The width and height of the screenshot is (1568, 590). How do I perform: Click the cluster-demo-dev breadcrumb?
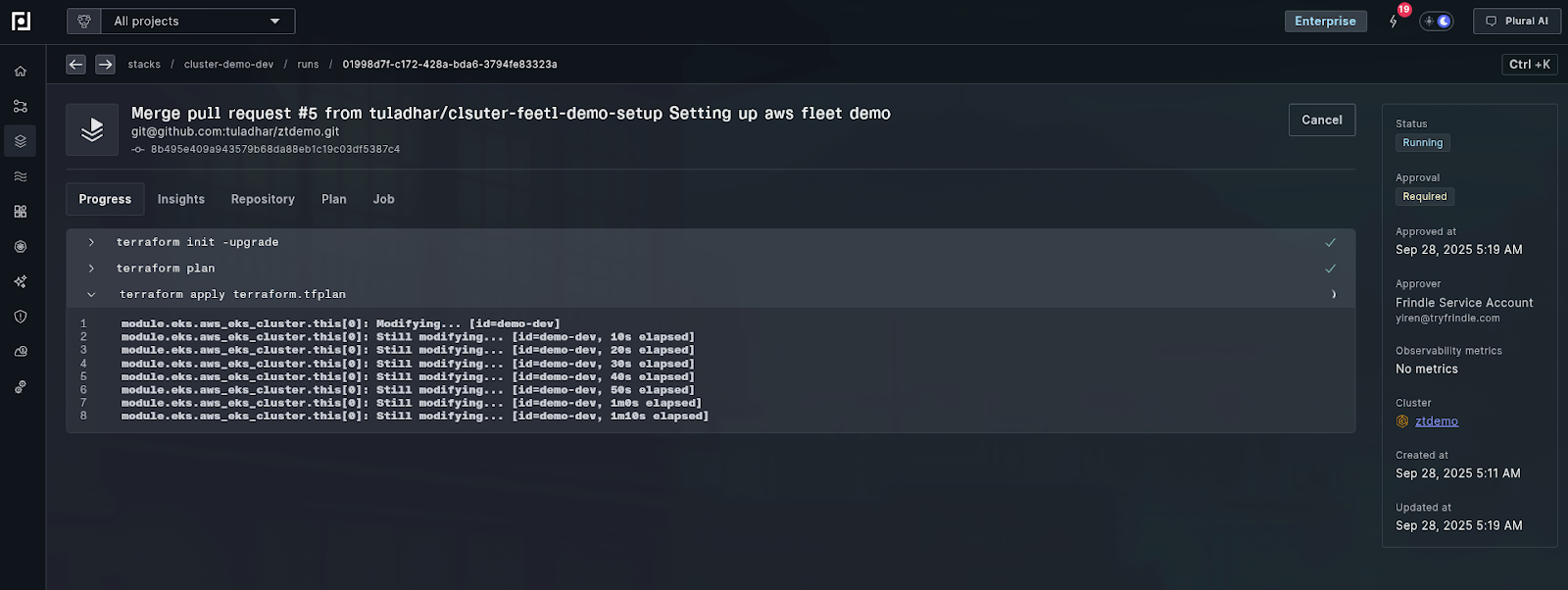[x=228, y=65]
